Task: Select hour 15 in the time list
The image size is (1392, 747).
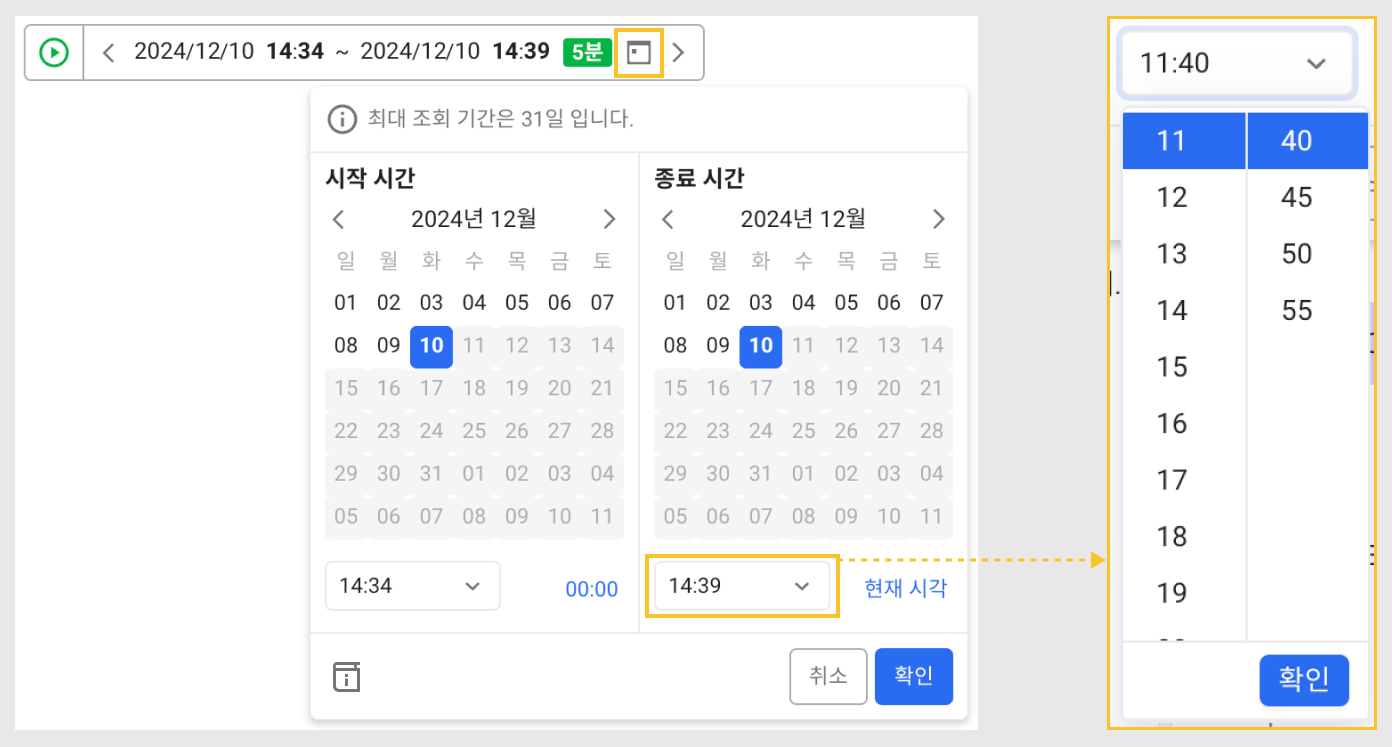Action: pyautogui.click(x=1184, y=367)
